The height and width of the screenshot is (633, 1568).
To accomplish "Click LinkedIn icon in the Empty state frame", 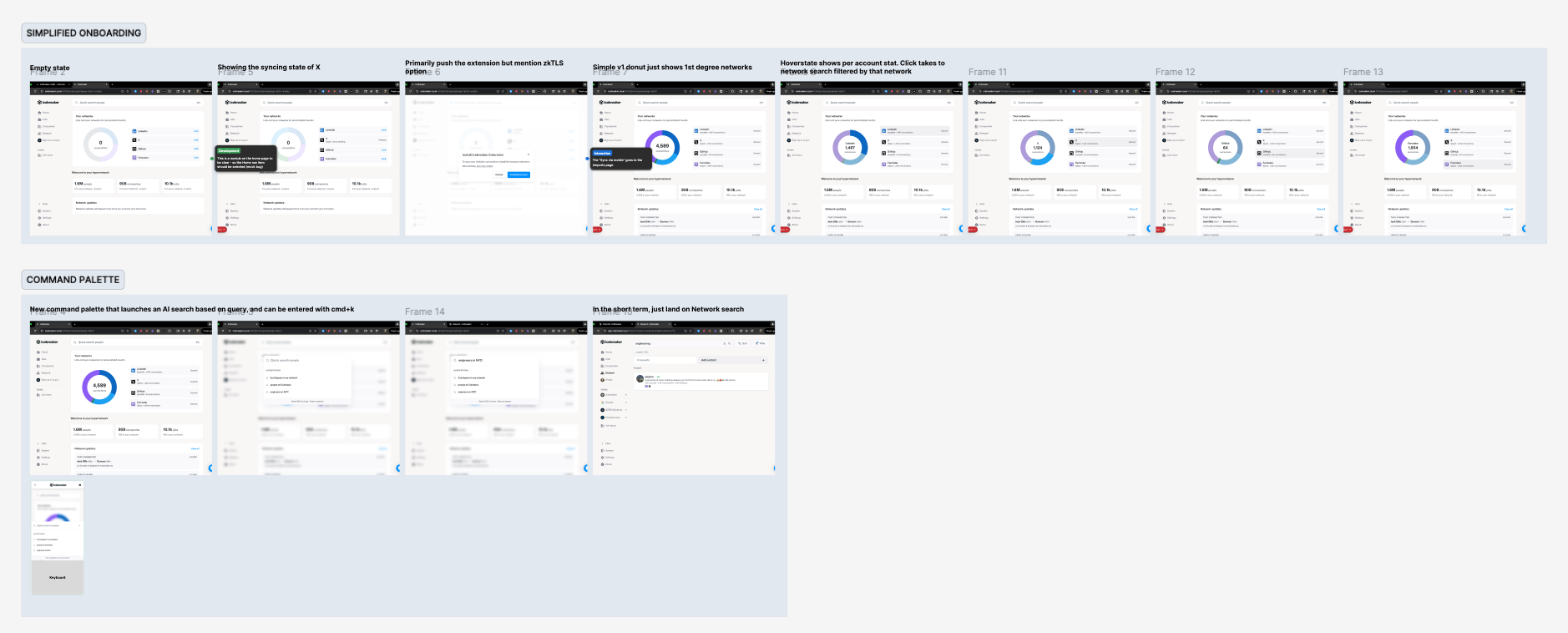I will point(134,131).
